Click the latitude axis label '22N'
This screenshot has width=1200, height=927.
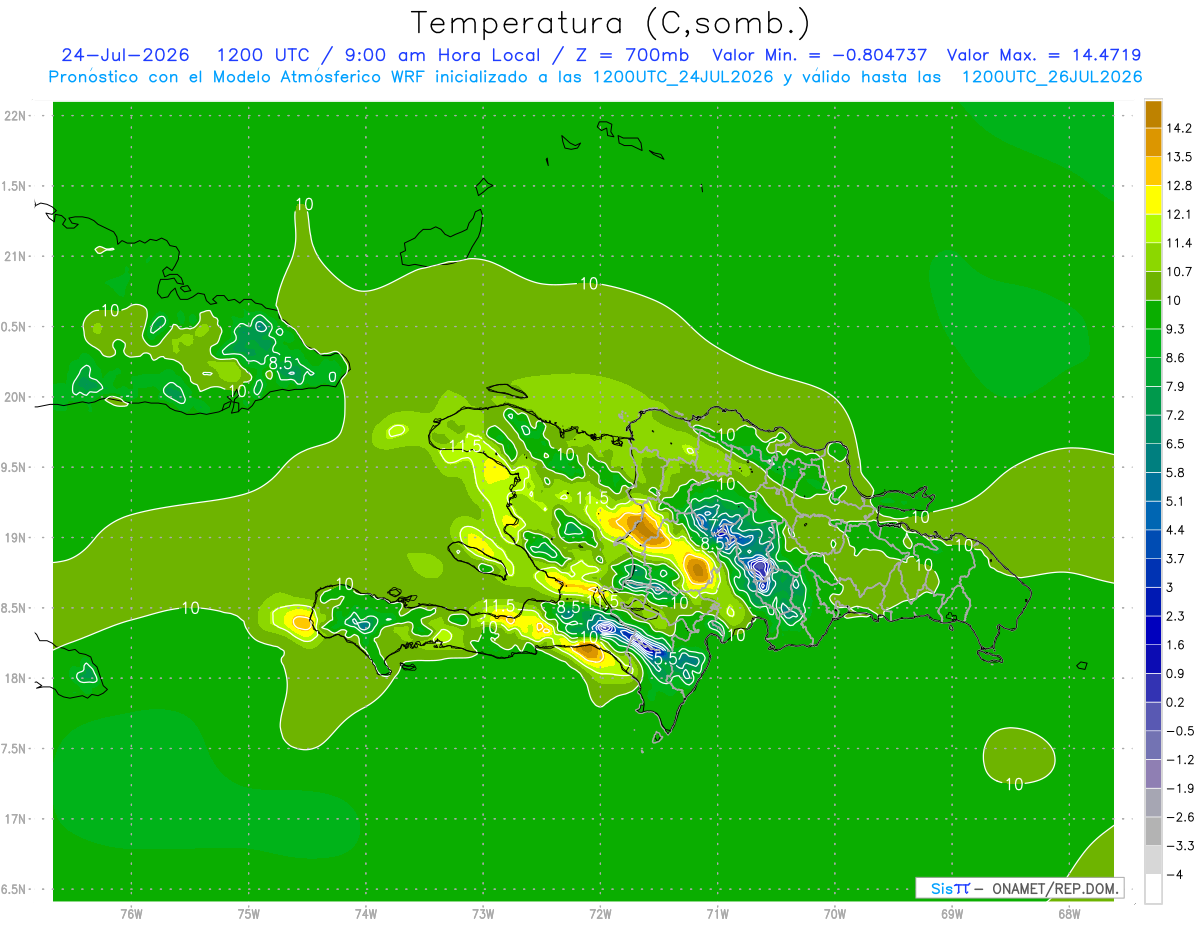click(15, 115)
